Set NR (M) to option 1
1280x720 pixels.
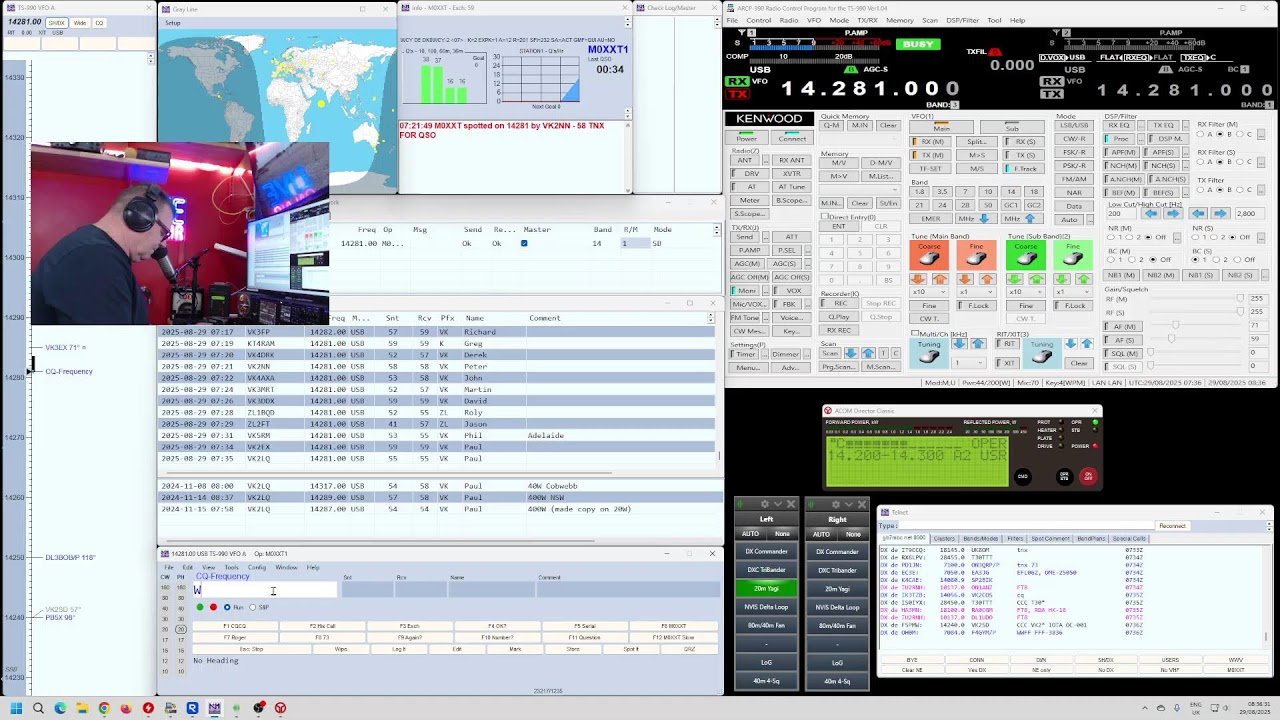click(1110, 237)
